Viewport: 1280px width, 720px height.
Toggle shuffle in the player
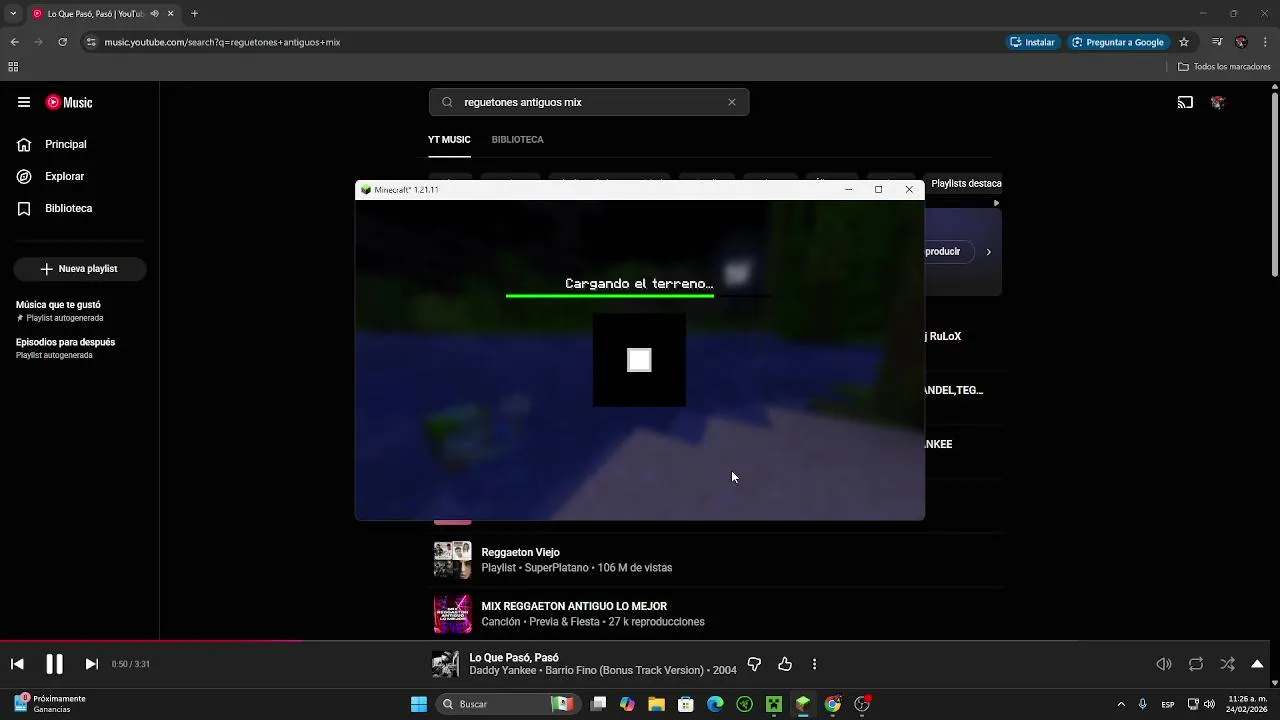pos(1227,664)
